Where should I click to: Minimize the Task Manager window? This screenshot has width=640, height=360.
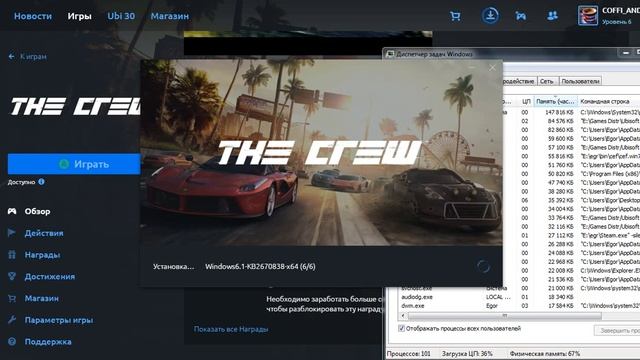[625, 53]
